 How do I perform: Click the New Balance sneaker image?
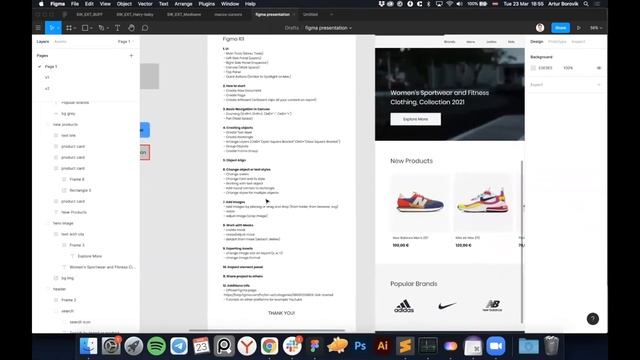click(x=420, y=202)
